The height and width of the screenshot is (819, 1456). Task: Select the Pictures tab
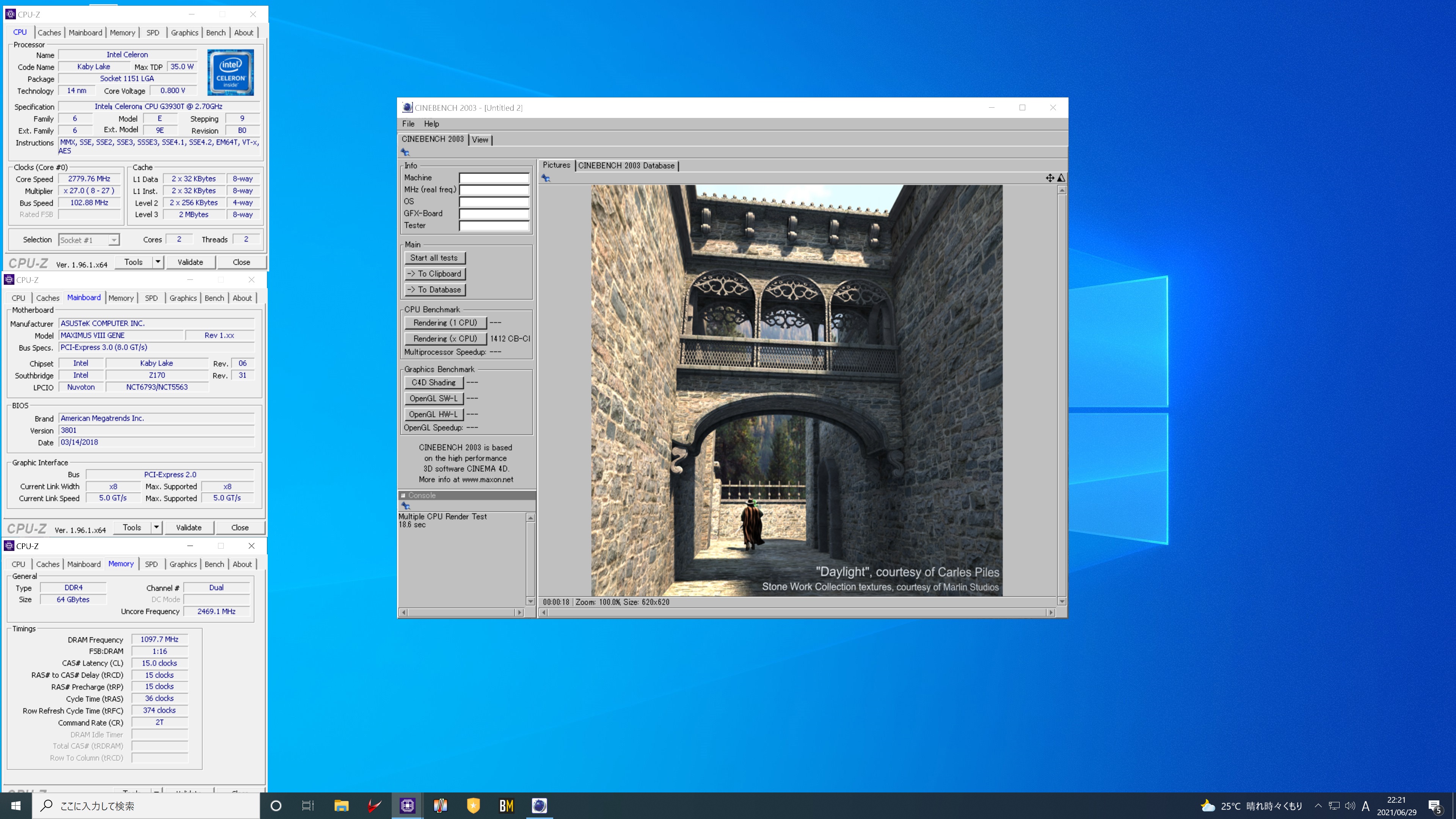tap(556, 165)
